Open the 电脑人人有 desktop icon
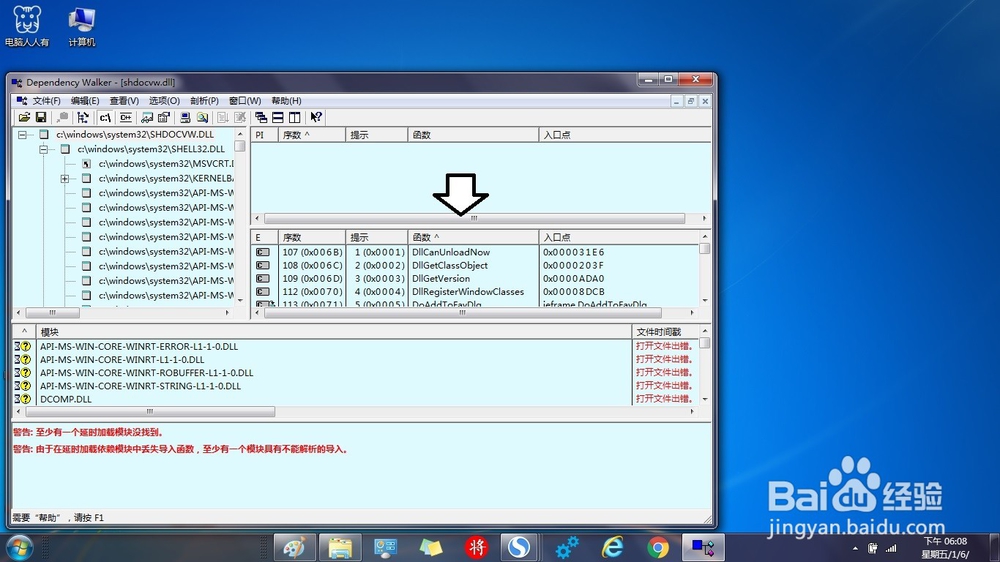 pos(27,26)
